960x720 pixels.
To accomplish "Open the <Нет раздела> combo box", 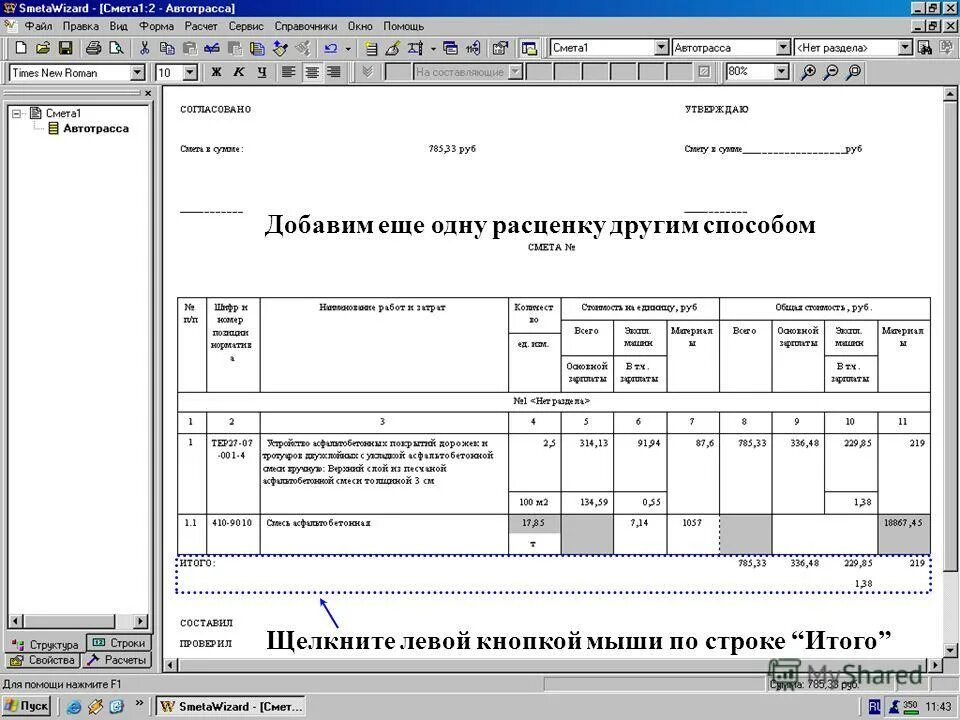I will click(x=905, y=47).
